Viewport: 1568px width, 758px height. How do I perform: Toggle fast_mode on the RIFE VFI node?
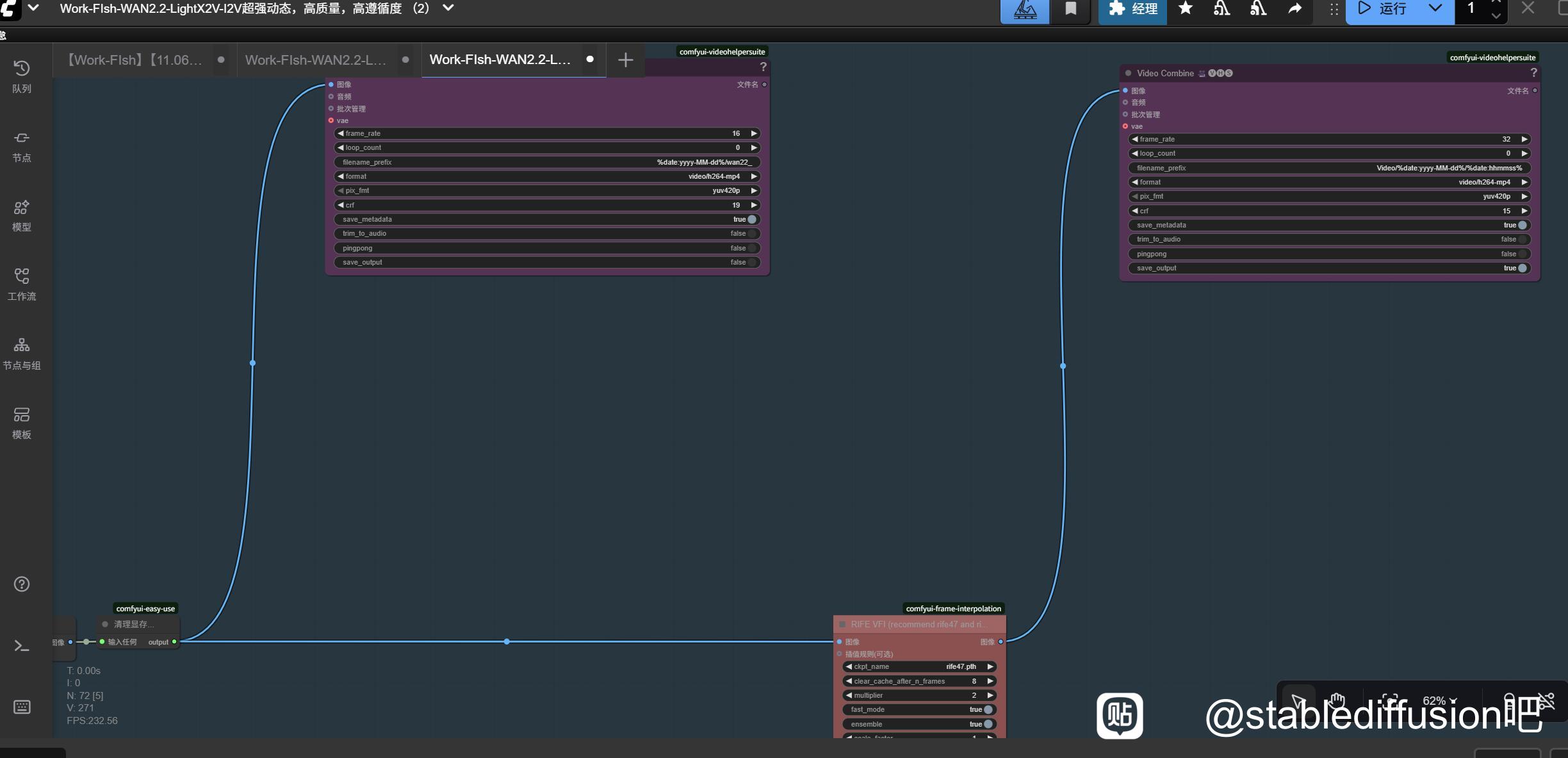pyautogui.click(x=988, y=709)
